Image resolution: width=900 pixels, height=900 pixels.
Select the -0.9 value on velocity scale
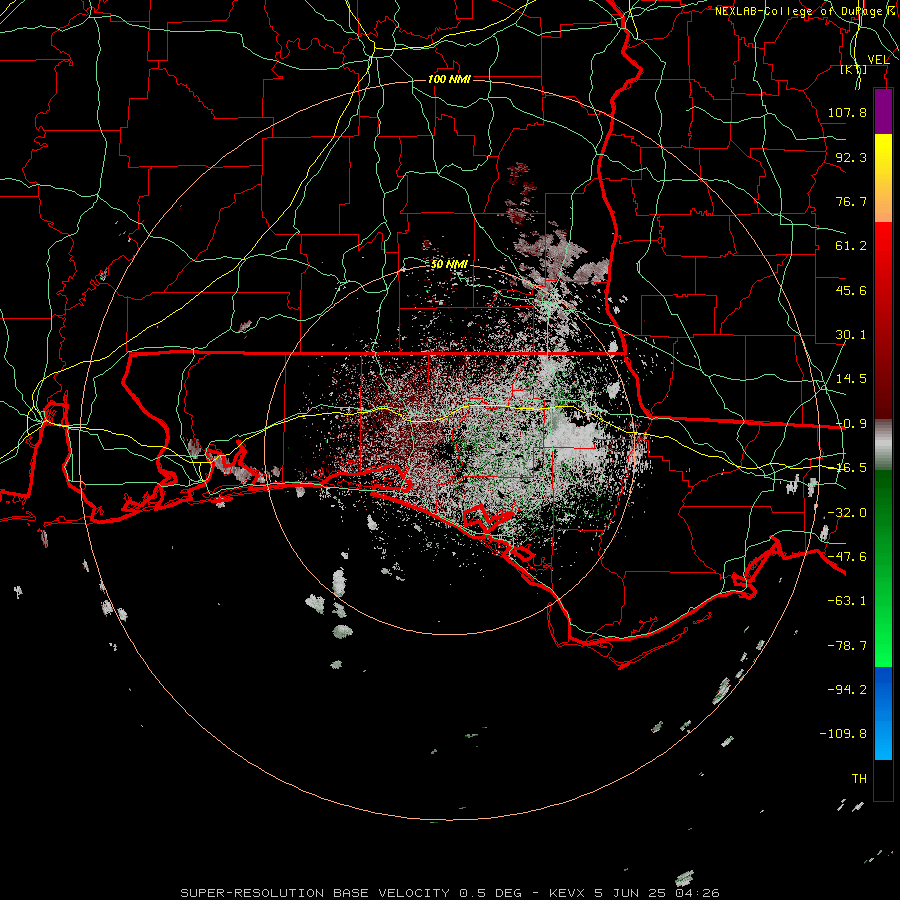pos(851,424)
